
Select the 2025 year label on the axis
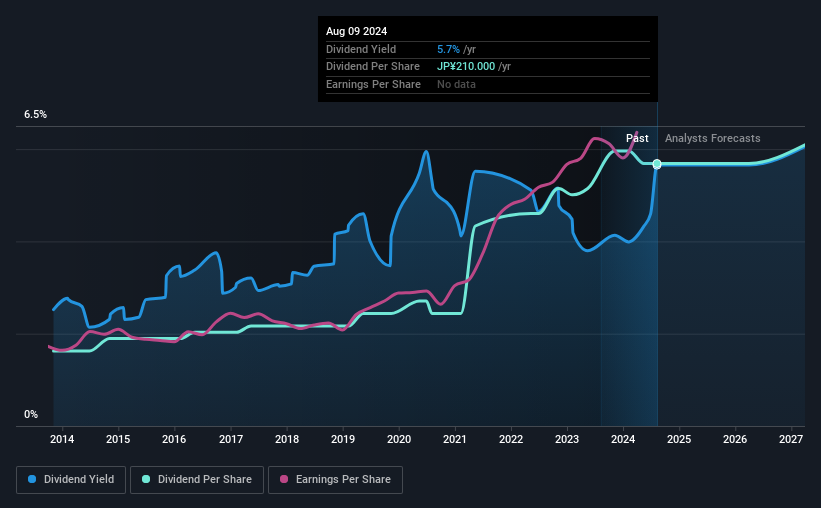click(x=679, y=439)
